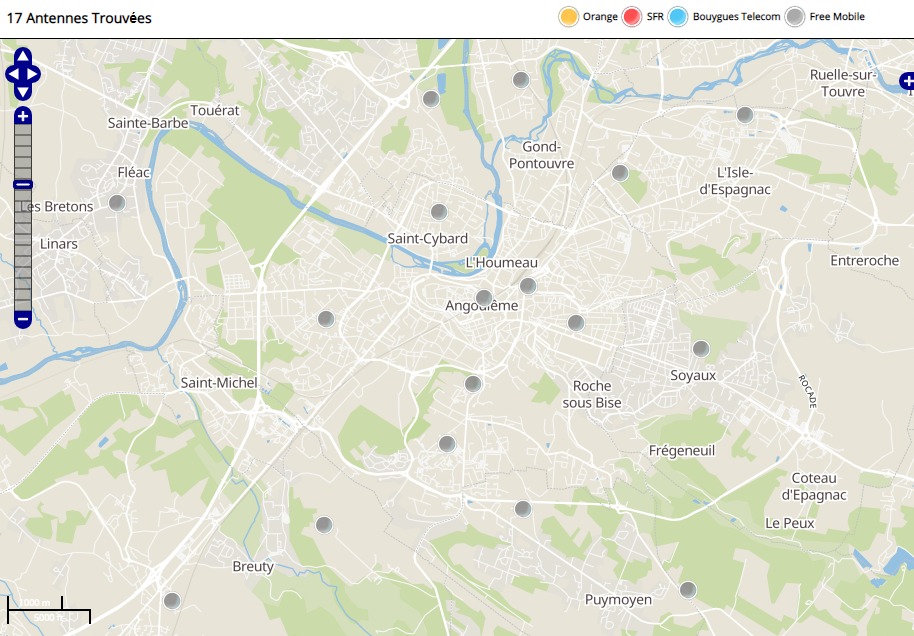
Task: Zoom in with the plus button
Action: pos(23,117)
